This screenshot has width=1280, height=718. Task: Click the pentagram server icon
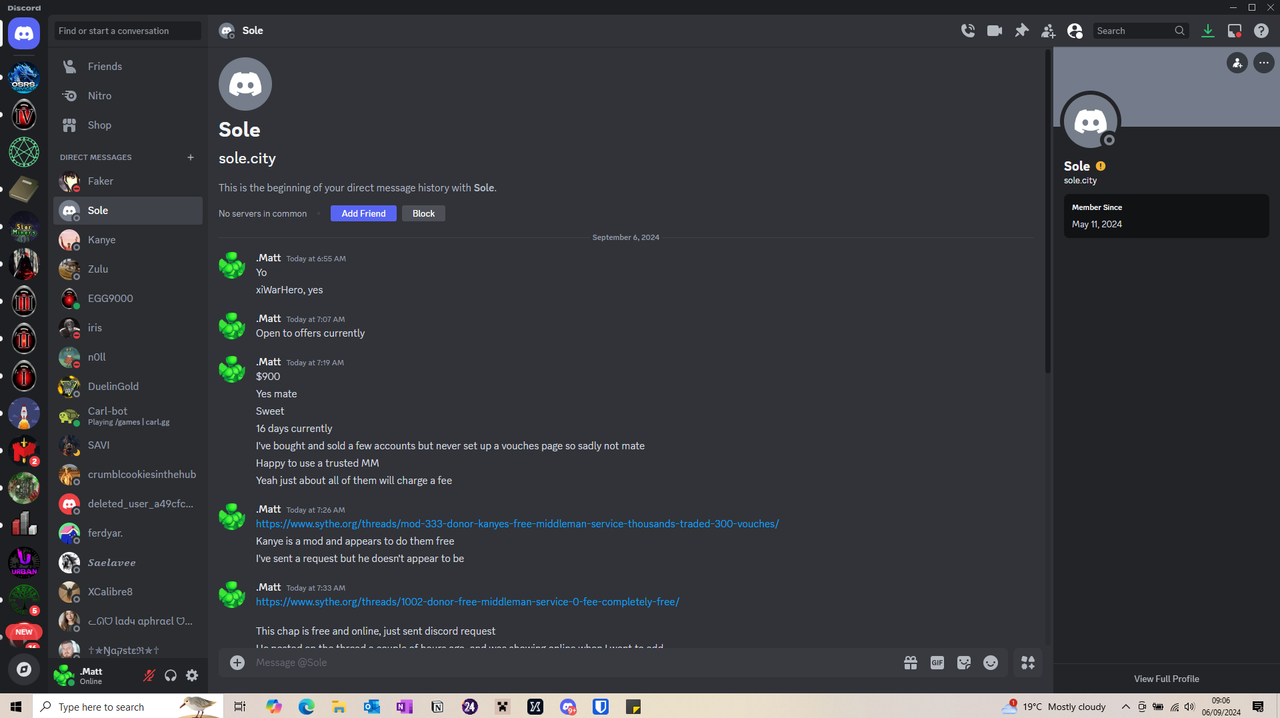pos(24,152)
